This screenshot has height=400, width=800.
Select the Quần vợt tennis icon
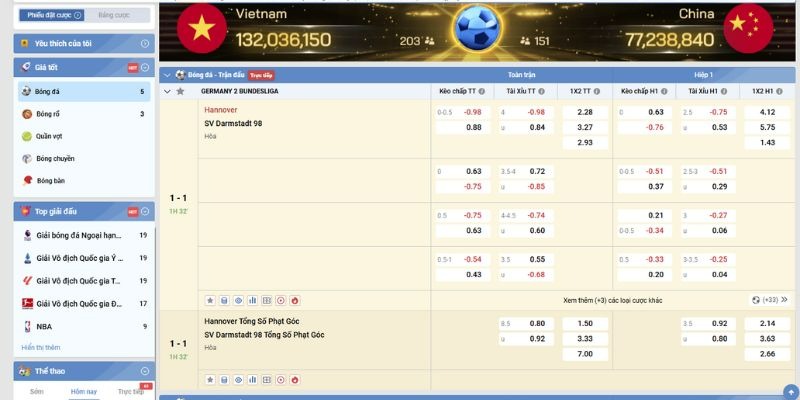26,137
